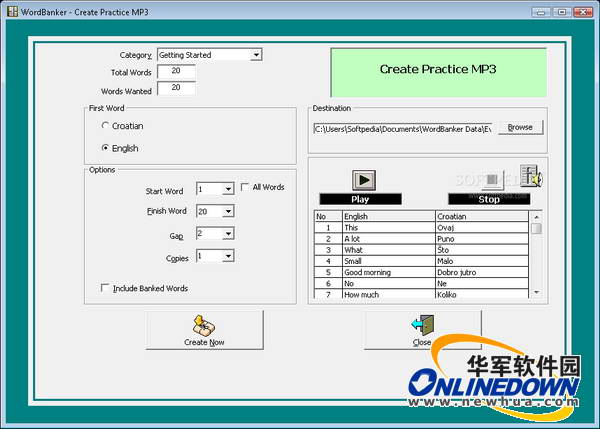Click the Create Practice MP3 green banner
The image size is (600, 429).
click(439, 72)
